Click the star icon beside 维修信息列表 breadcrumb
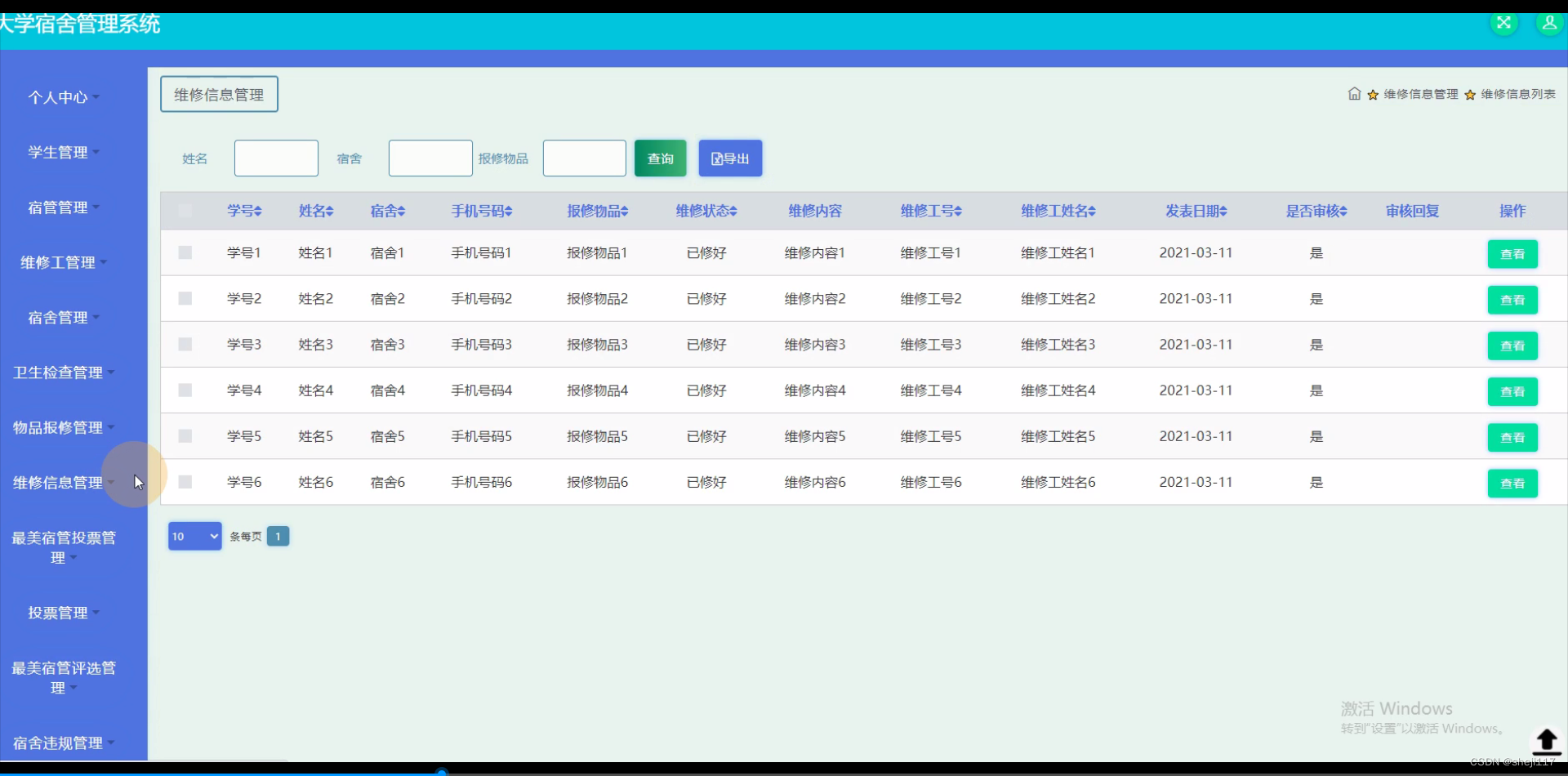This screenshot has width=1568, height=776. pyautogui.click(x=1470, y=94)
